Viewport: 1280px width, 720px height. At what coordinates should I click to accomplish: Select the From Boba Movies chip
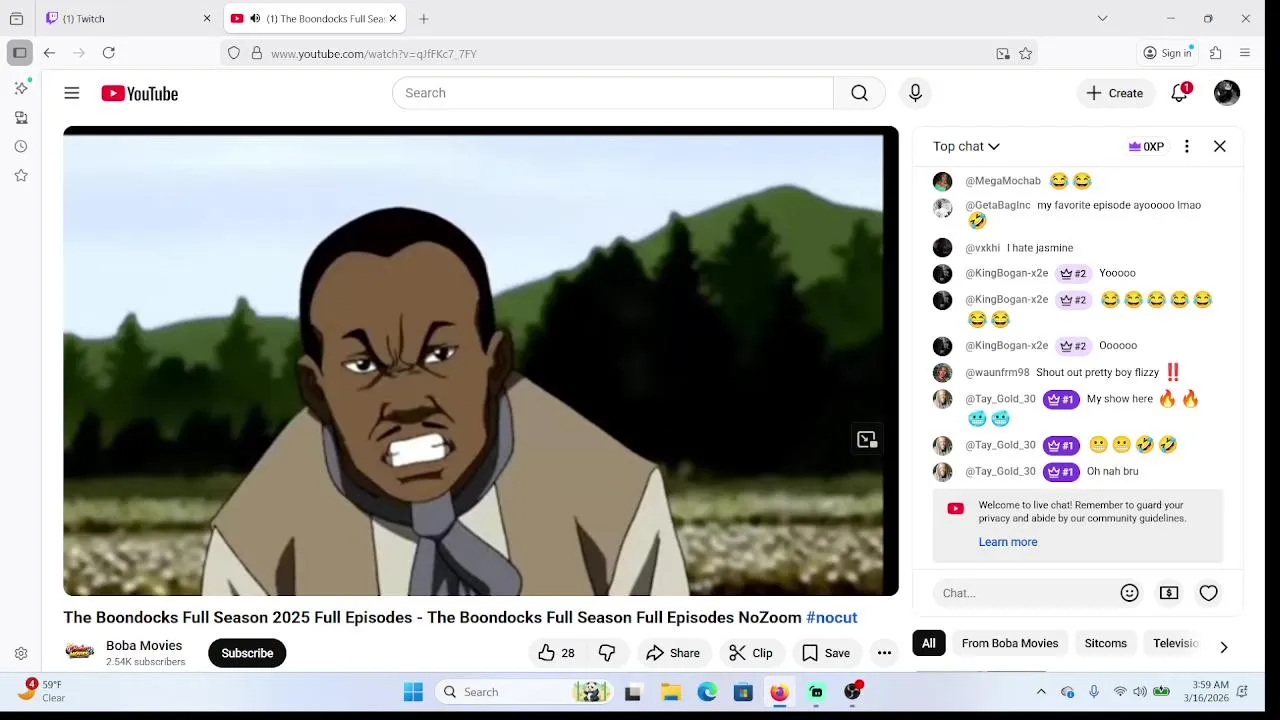click(x=1010, y=643)
